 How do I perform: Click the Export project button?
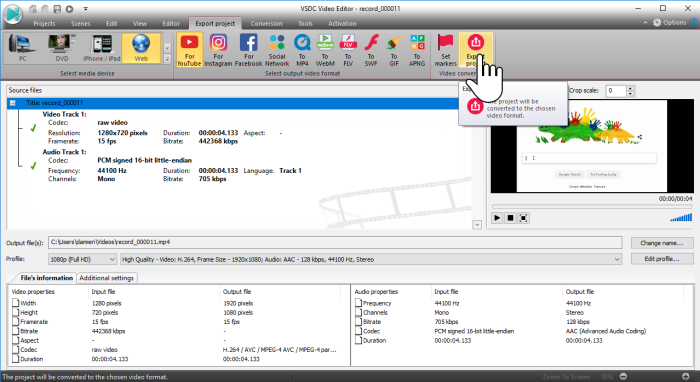point(475,50)
